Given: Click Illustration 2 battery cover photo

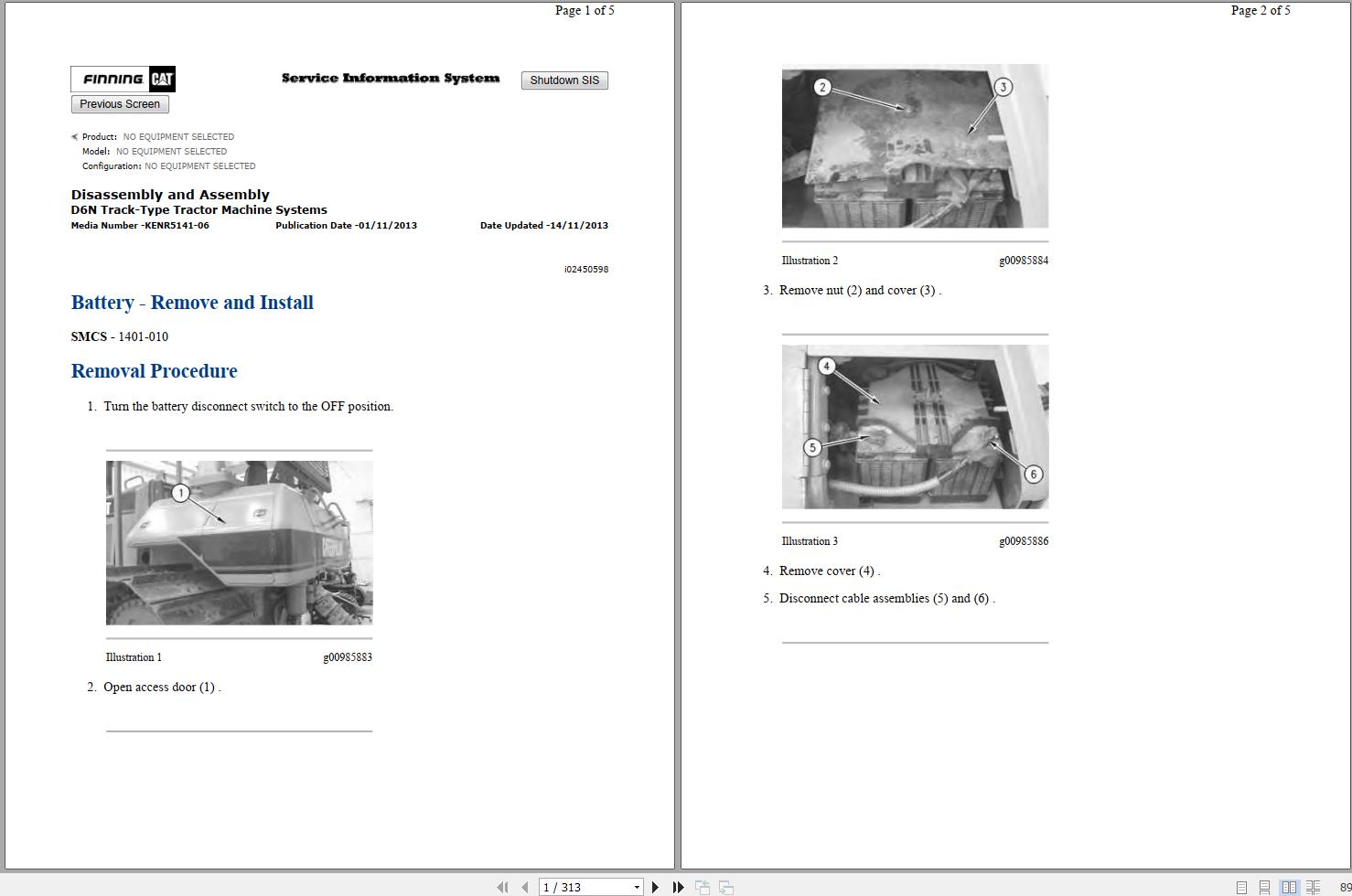Looking at the screenshot, I should pyautogui.click(x=915, y=146).
